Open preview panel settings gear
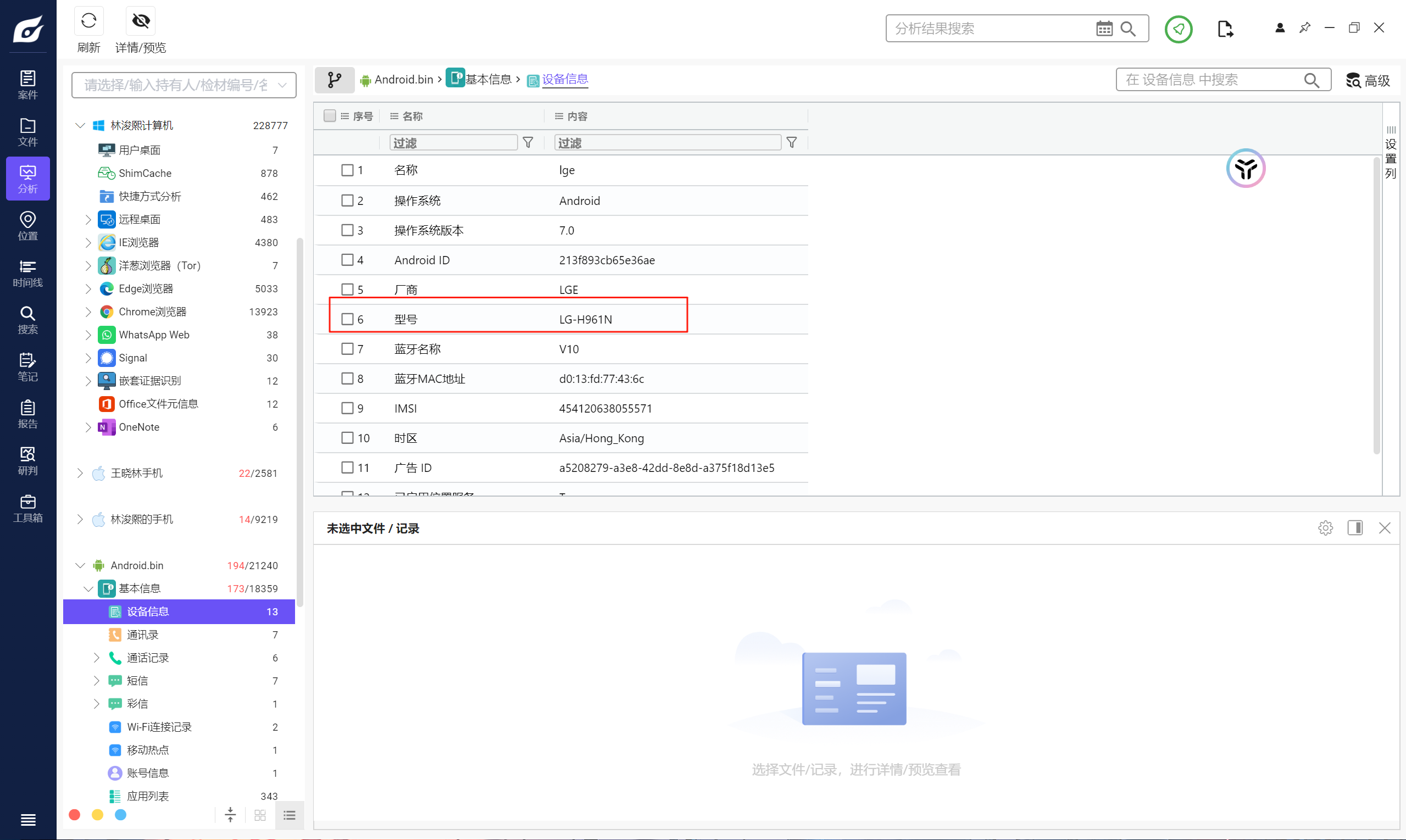 point(1325,528)
